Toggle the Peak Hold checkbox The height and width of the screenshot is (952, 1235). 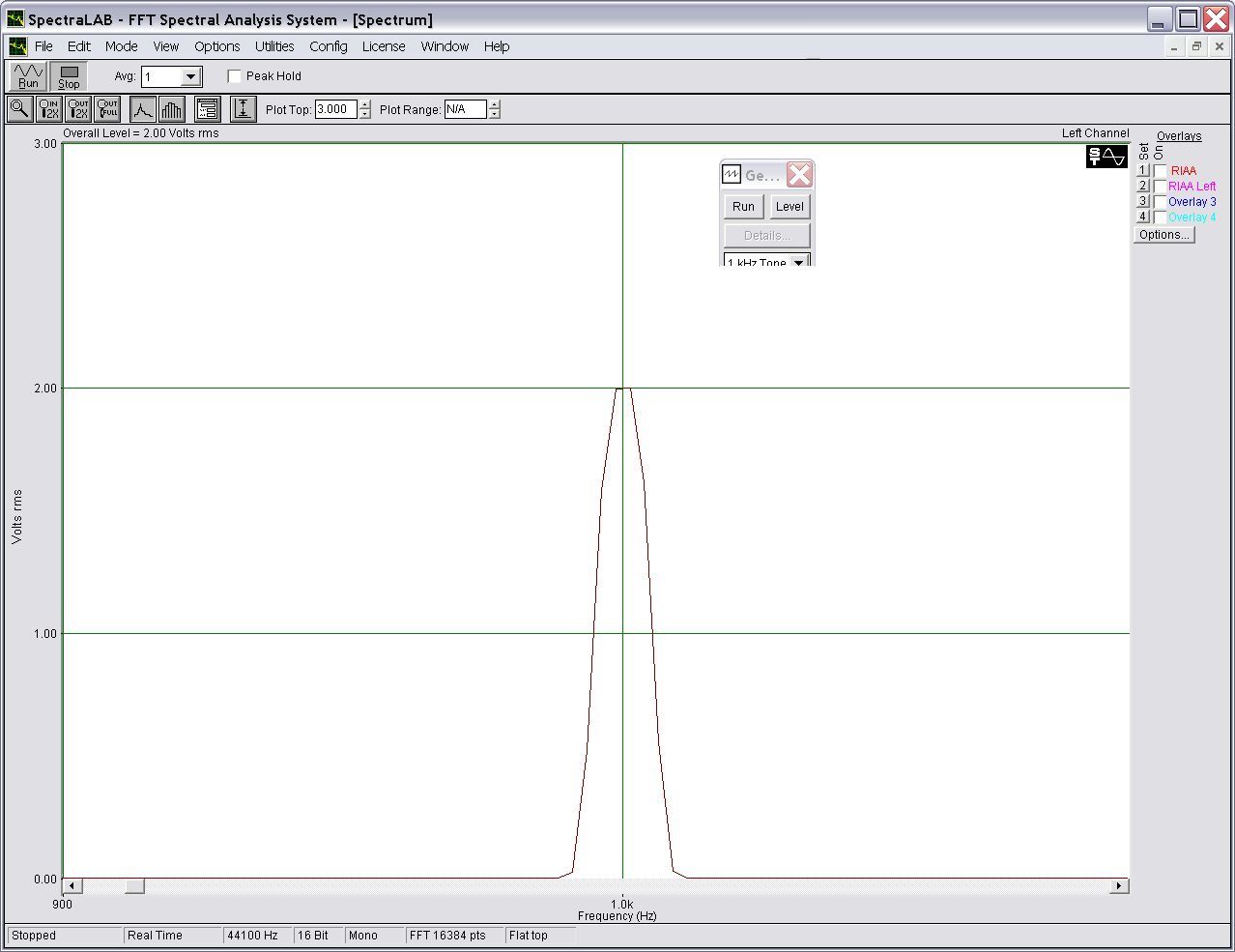click(x=234, y=76)
